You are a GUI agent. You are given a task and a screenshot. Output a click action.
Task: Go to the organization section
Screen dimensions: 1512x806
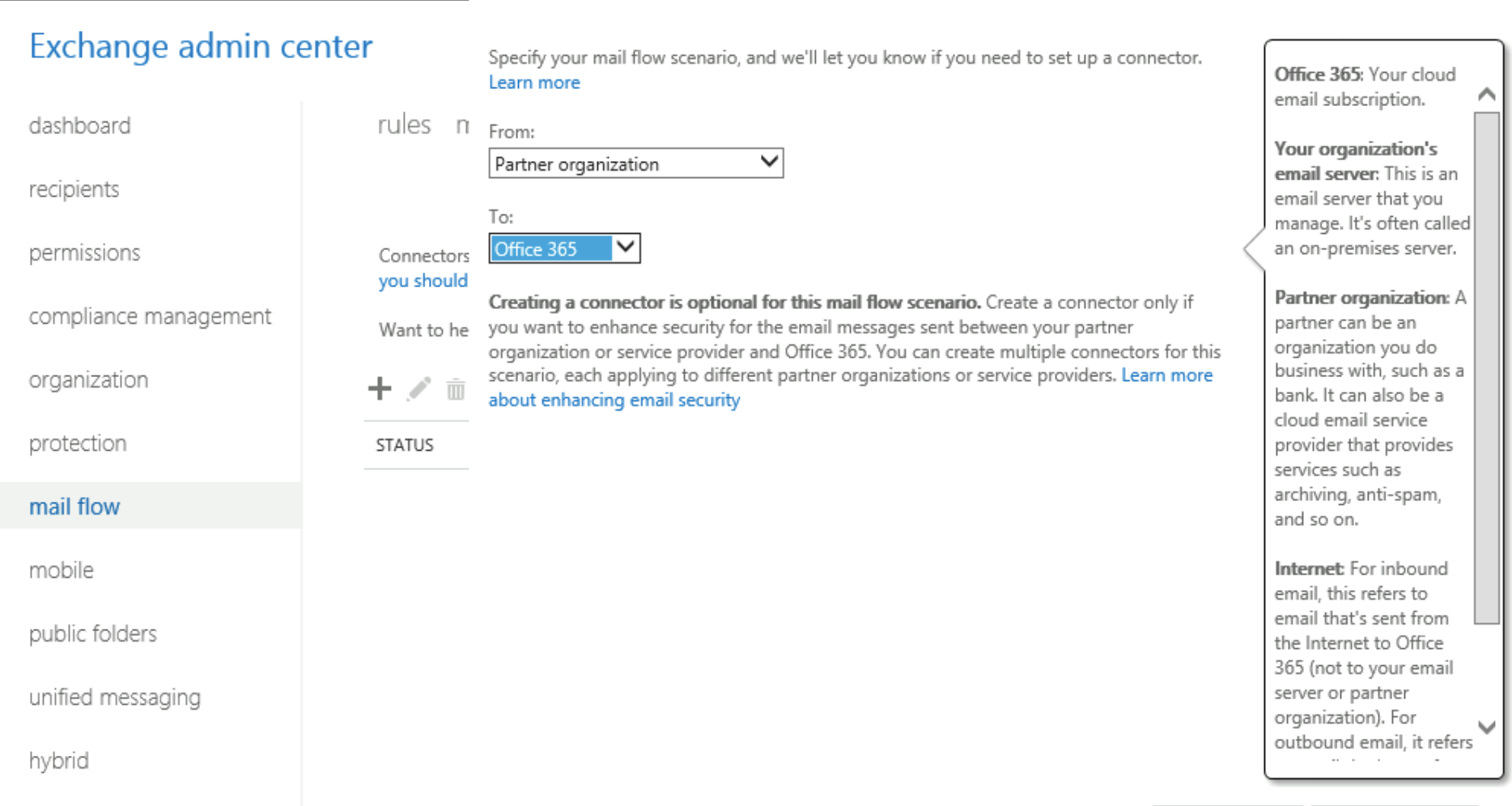88,380
